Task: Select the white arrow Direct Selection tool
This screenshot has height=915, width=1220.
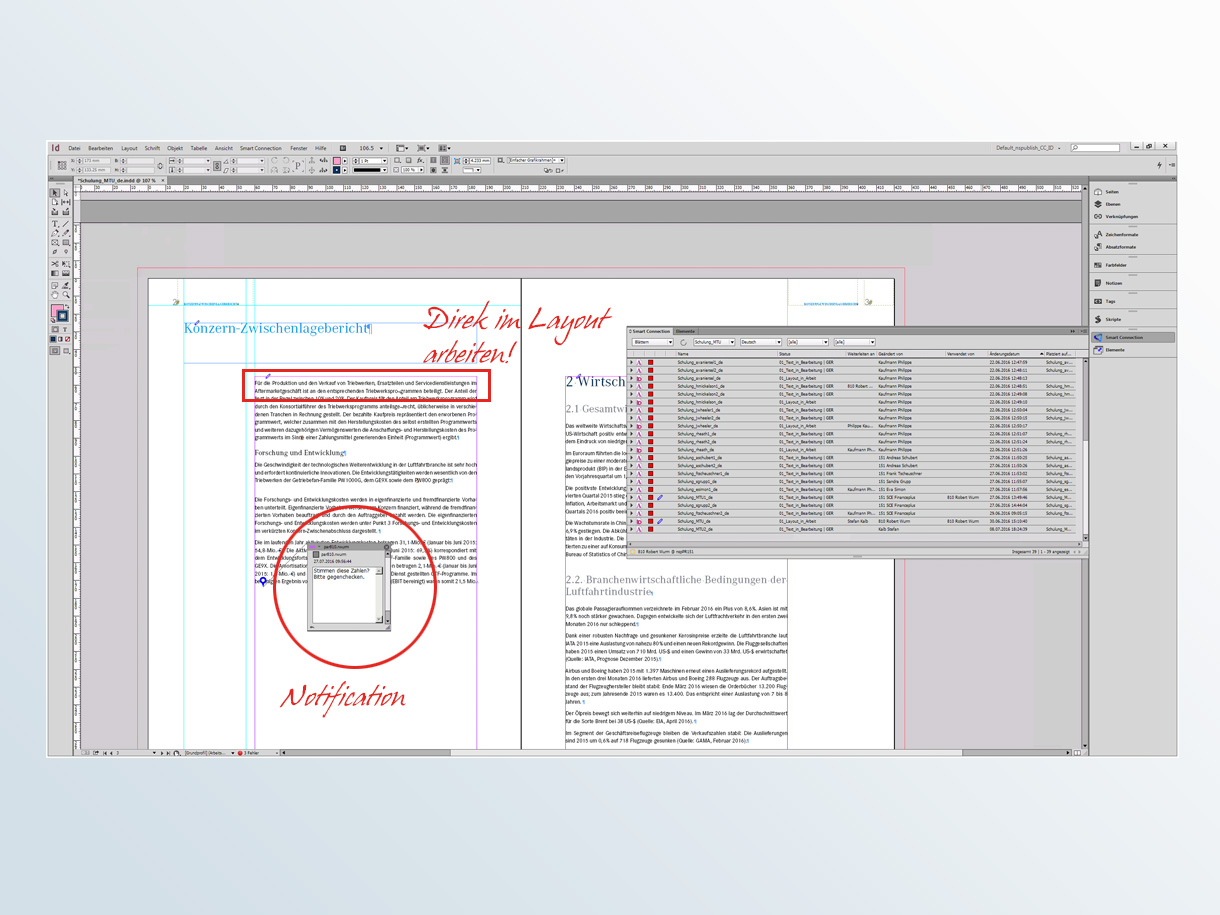Action: tap(66, 193)
